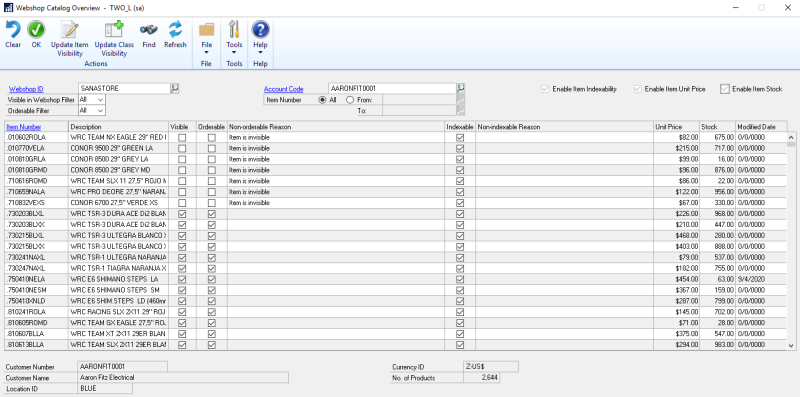Image resolution: width=800 pixels, height=397 pixels.
Task: Click the app icon in title bar
Action: (x=8, y=8)
